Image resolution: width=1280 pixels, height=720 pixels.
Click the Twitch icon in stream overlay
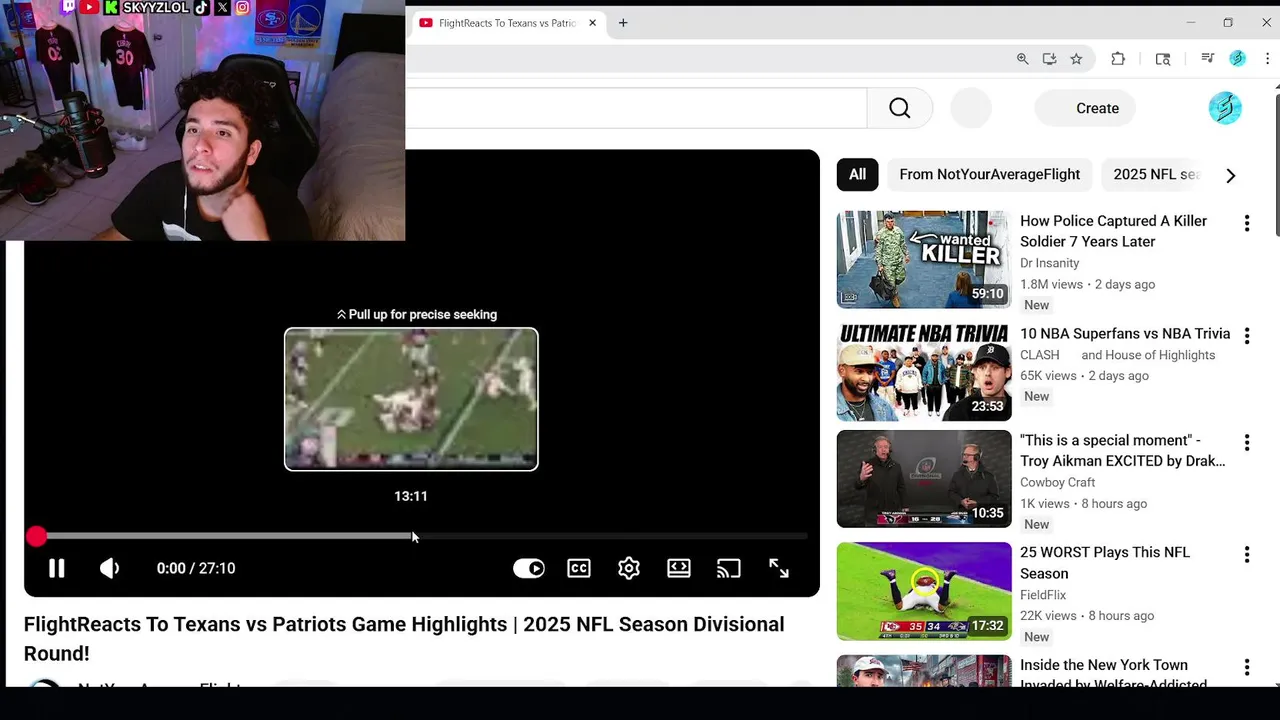tap(69, 7)
